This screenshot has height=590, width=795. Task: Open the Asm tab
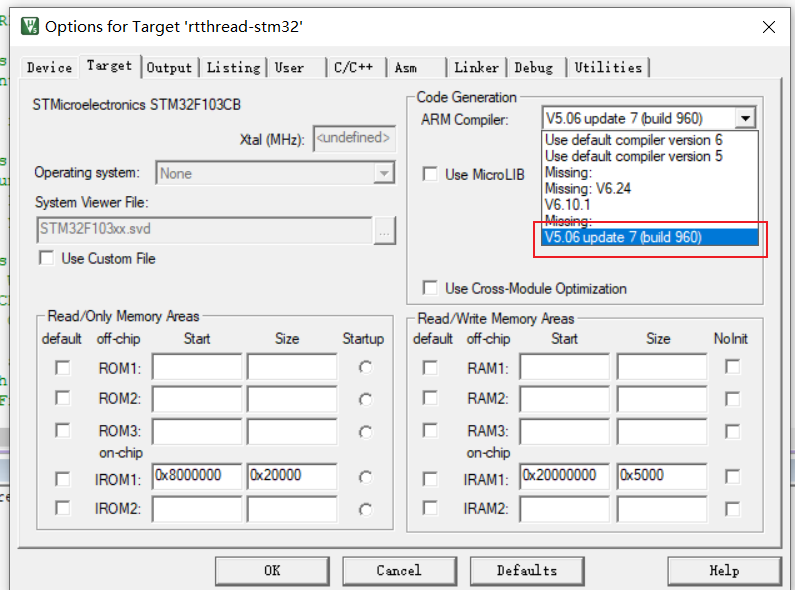tap(417, 67)
